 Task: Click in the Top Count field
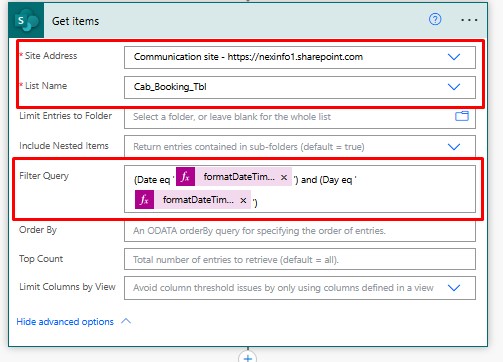pyautogui.click(x=300, y=259)
